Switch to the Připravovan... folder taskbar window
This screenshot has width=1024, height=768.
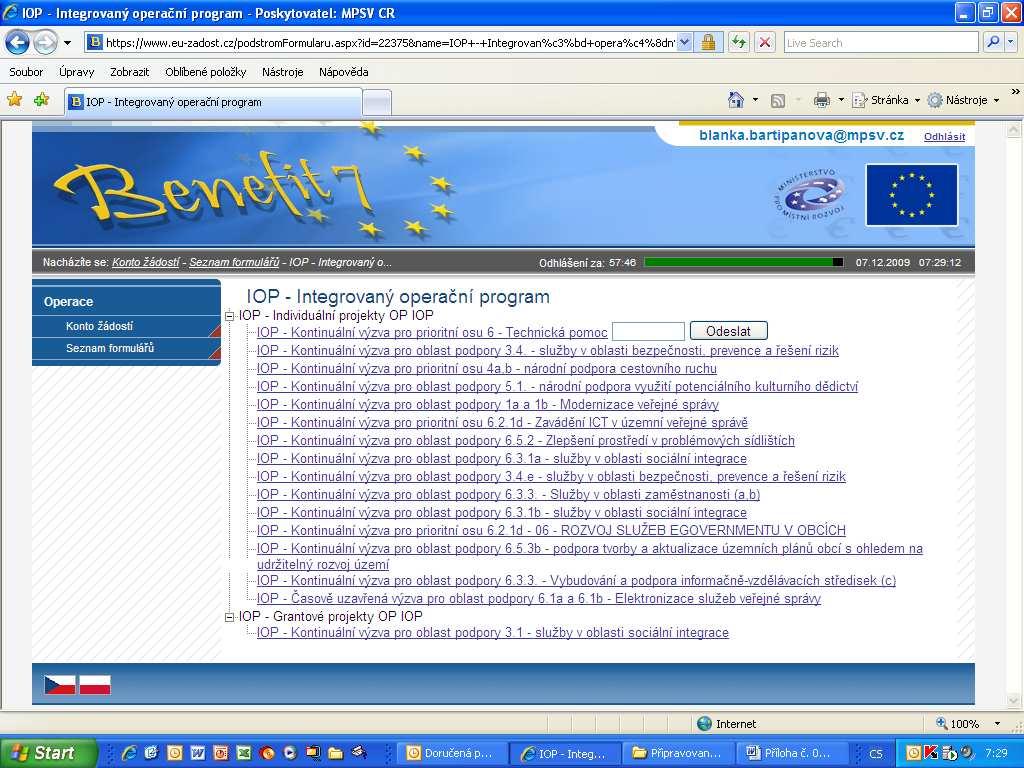pyautogui.click(x=677, y=753)
